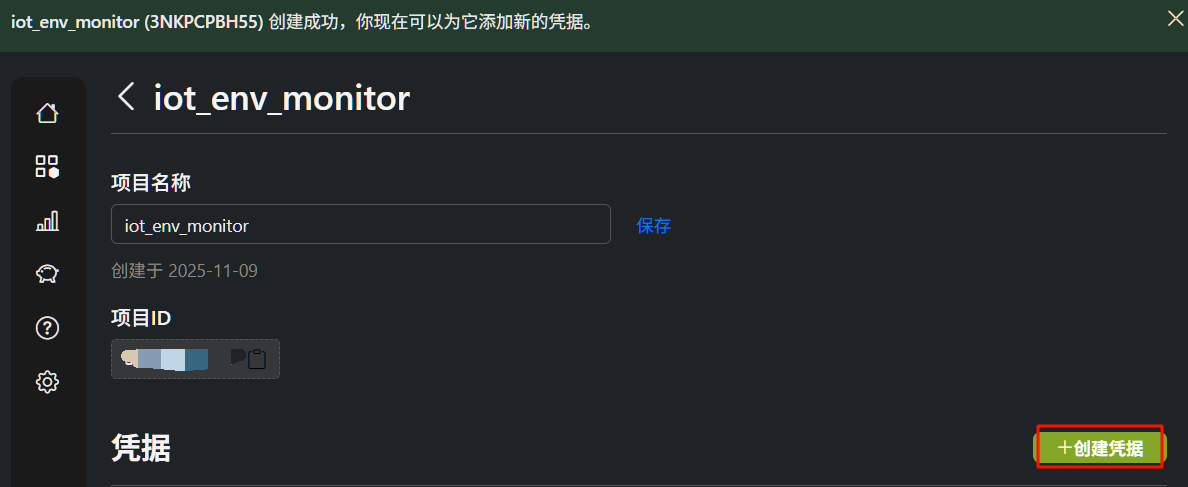Click the 项目ID label
The image size is (1188, 487).
click(141, 318)
